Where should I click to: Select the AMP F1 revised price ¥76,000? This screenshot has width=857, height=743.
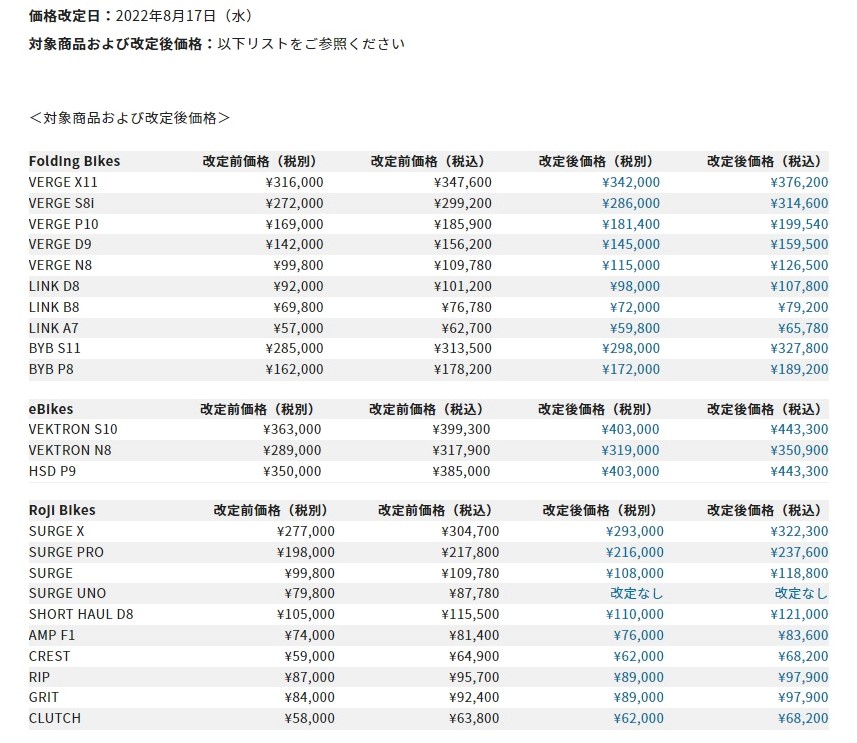coord(638,635)
